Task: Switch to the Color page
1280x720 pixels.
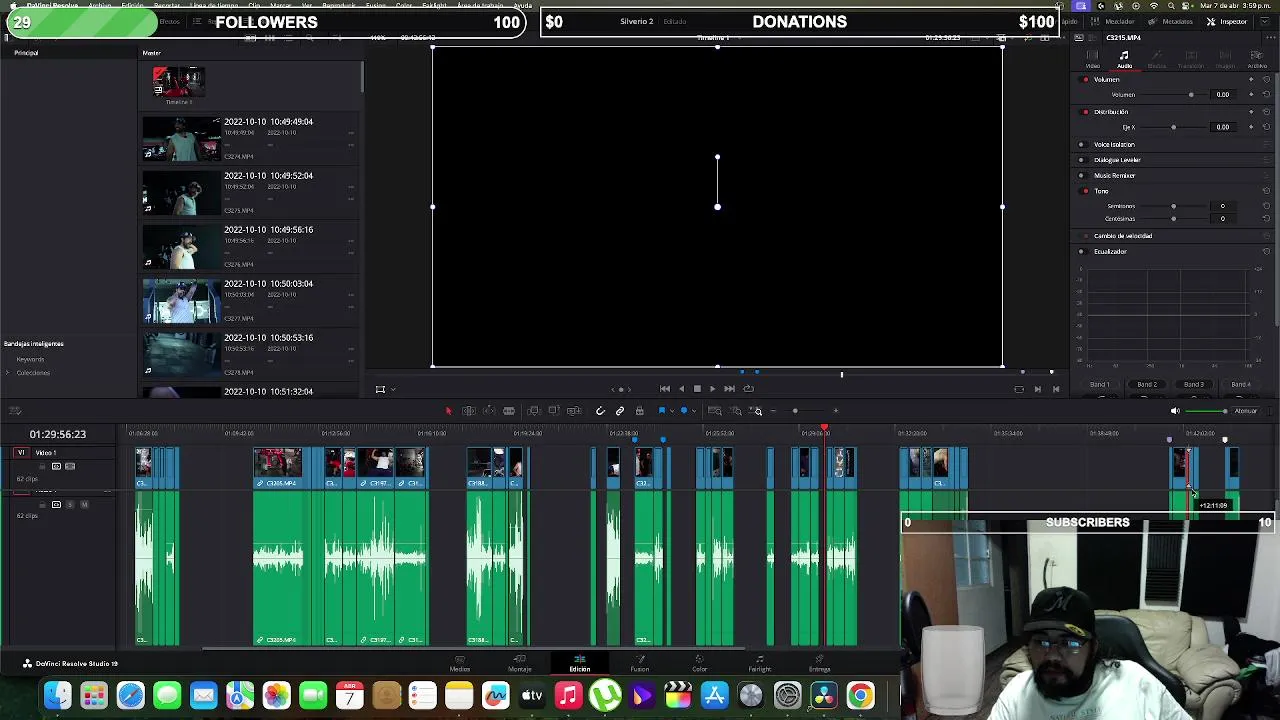Action: pyautogui.click(x=700, y=664)
